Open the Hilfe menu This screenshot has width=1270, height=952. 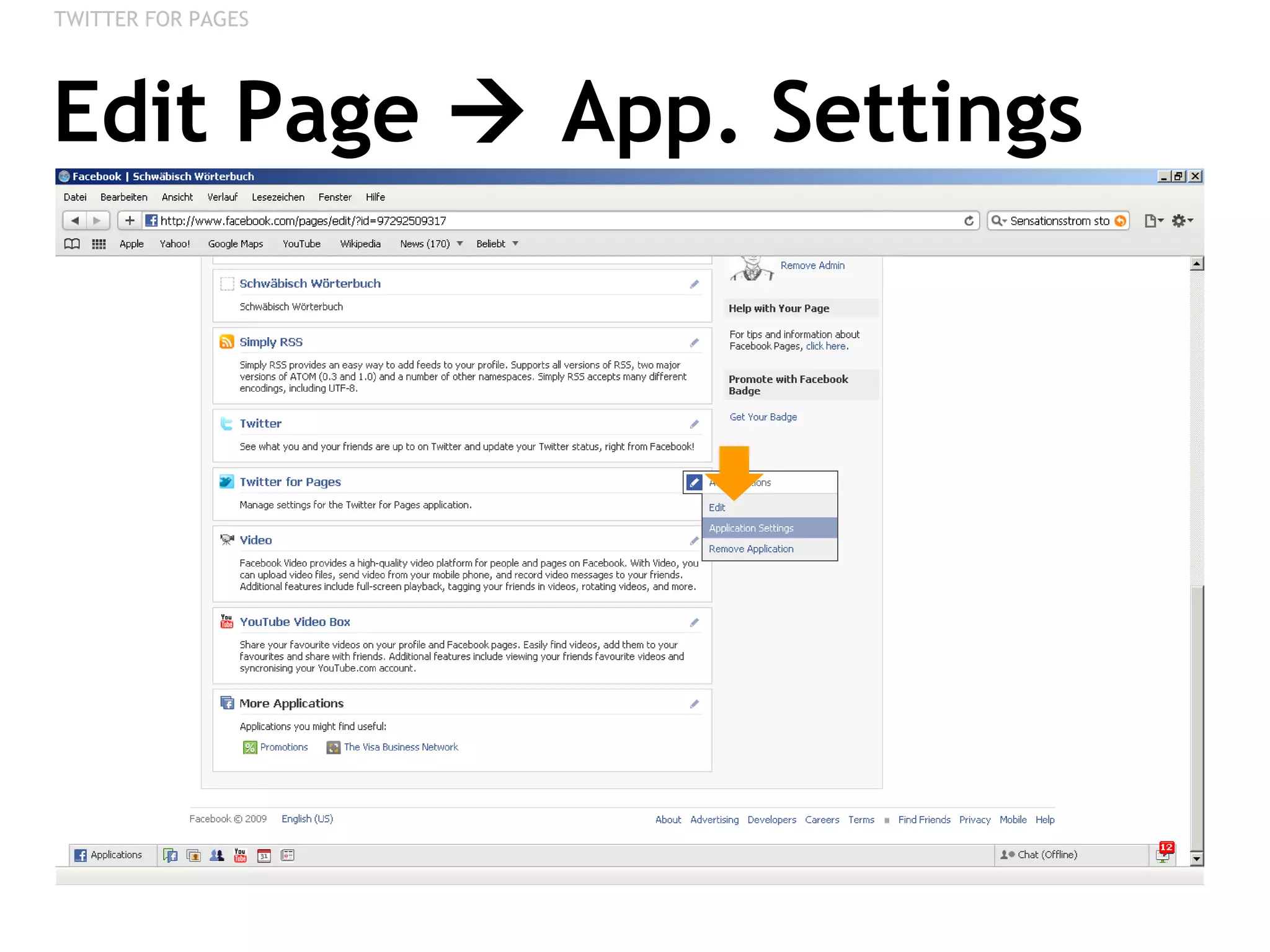pyautogui.click(x=375, y=197)
